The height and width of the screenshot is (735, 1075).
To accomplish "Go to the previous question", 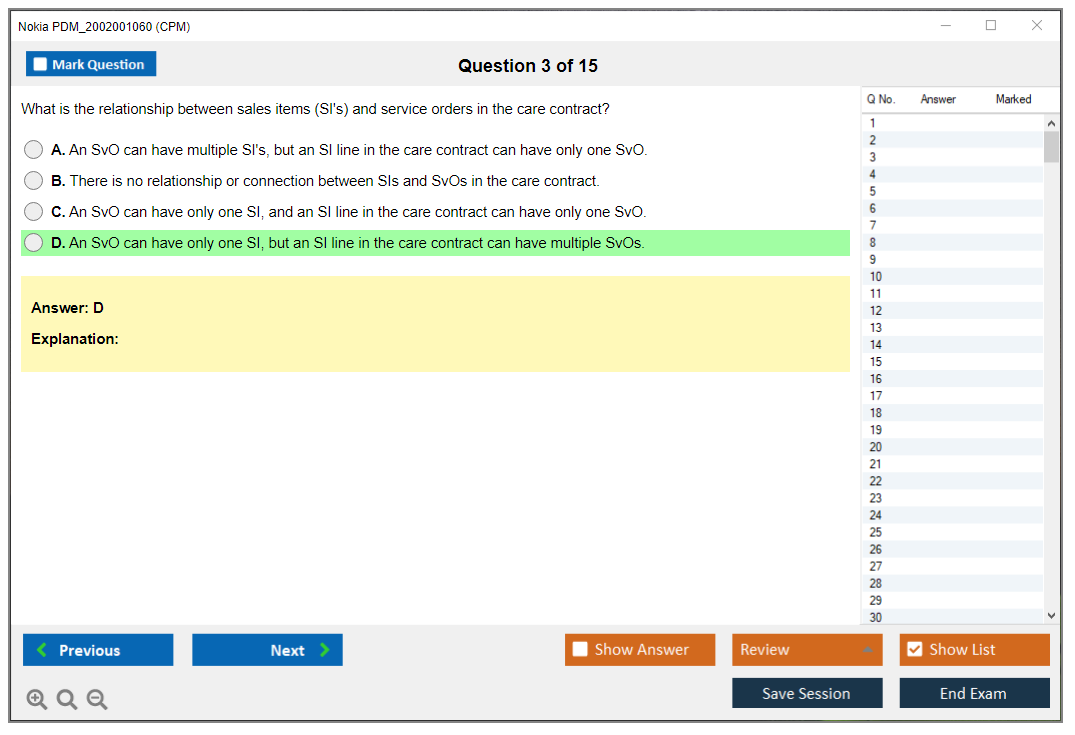I will pos(98,650).
